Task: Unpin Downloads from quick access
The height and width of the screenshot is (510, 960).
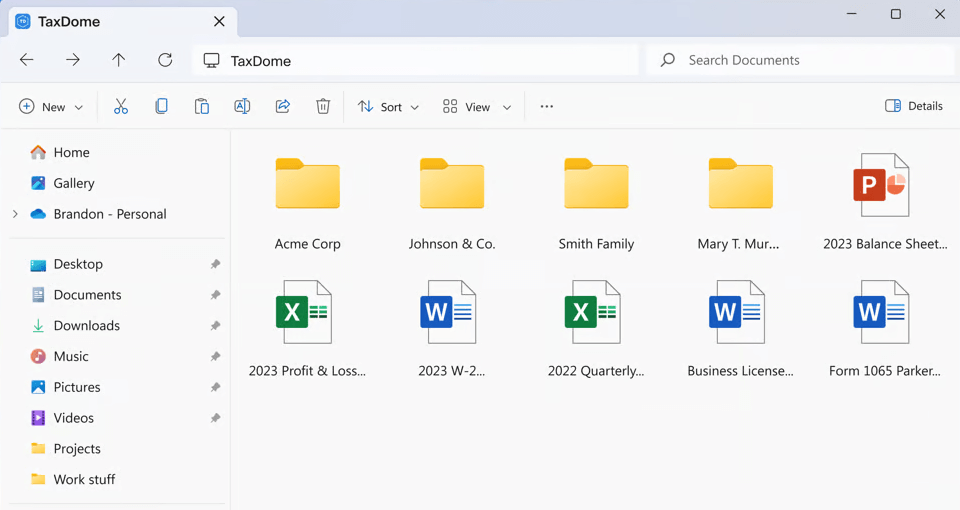Action: [215, 326]
